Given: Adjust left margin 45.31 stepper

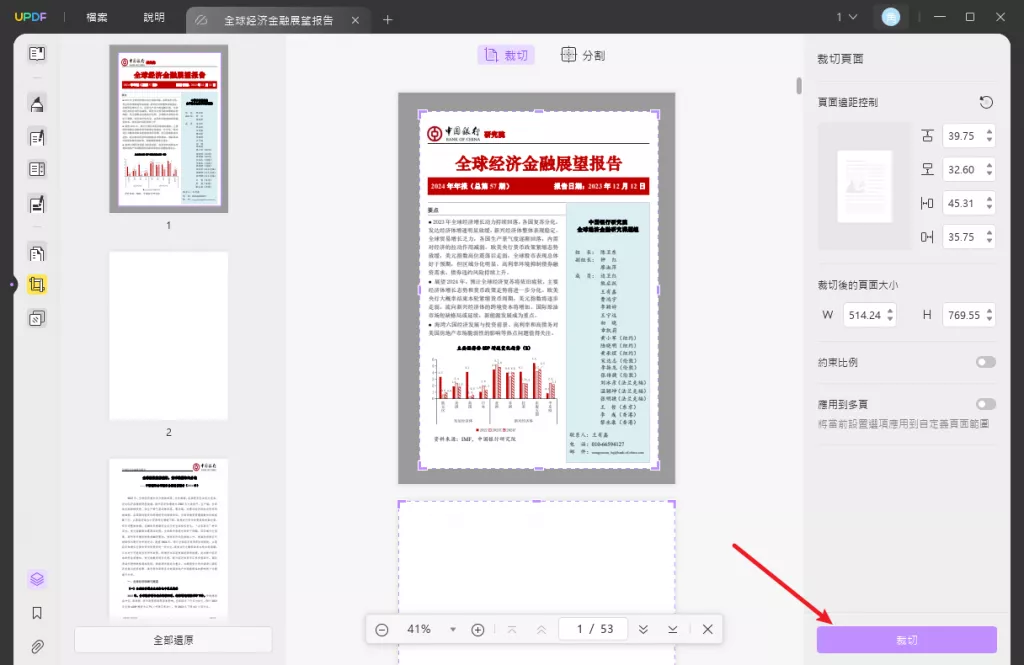Looking at the screenshot, I should [x=989, y=203].
